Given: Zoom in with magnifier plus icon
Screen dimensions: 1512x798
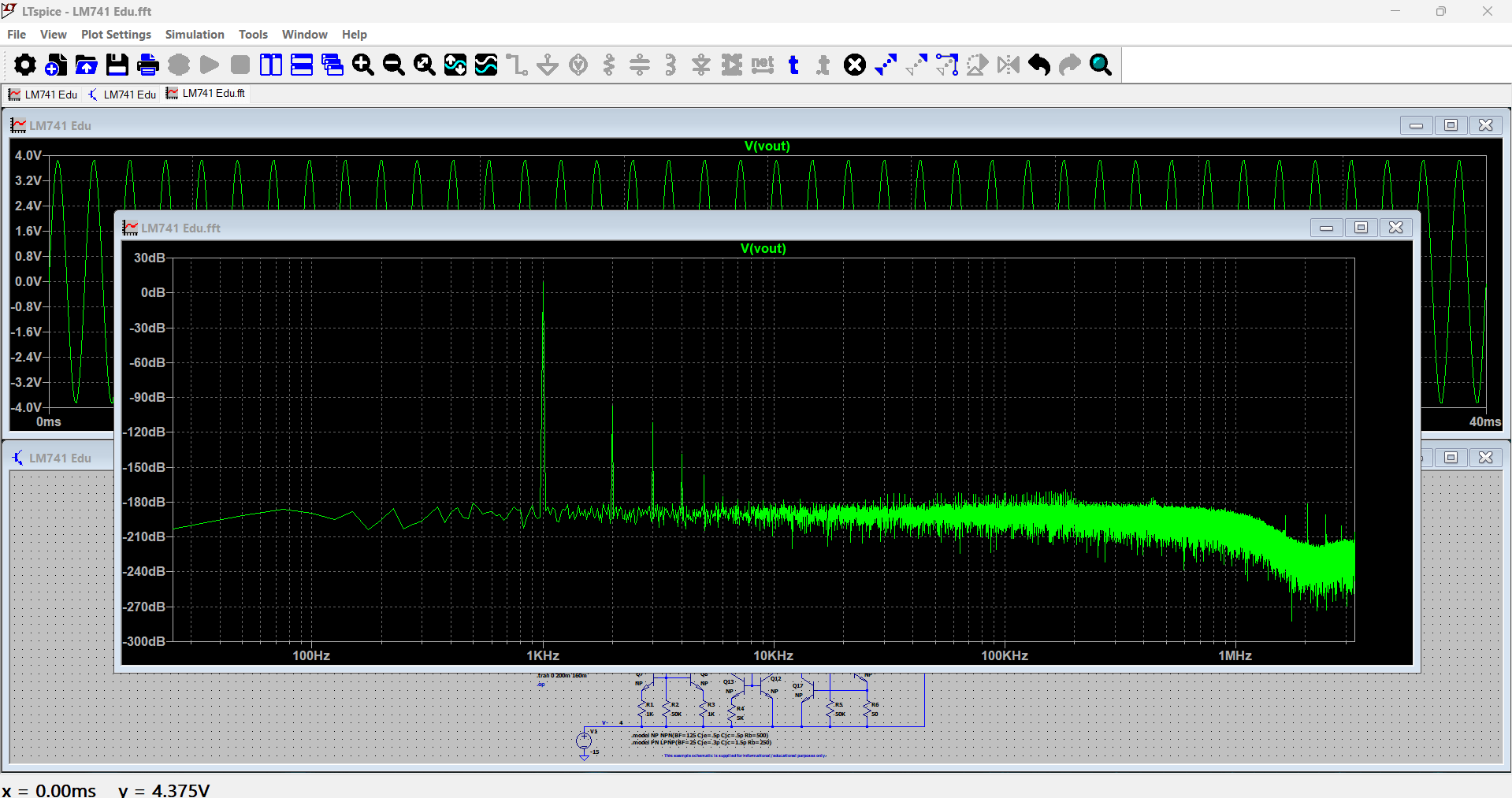Looking at the screenshot, I should [x=363, y=65].
